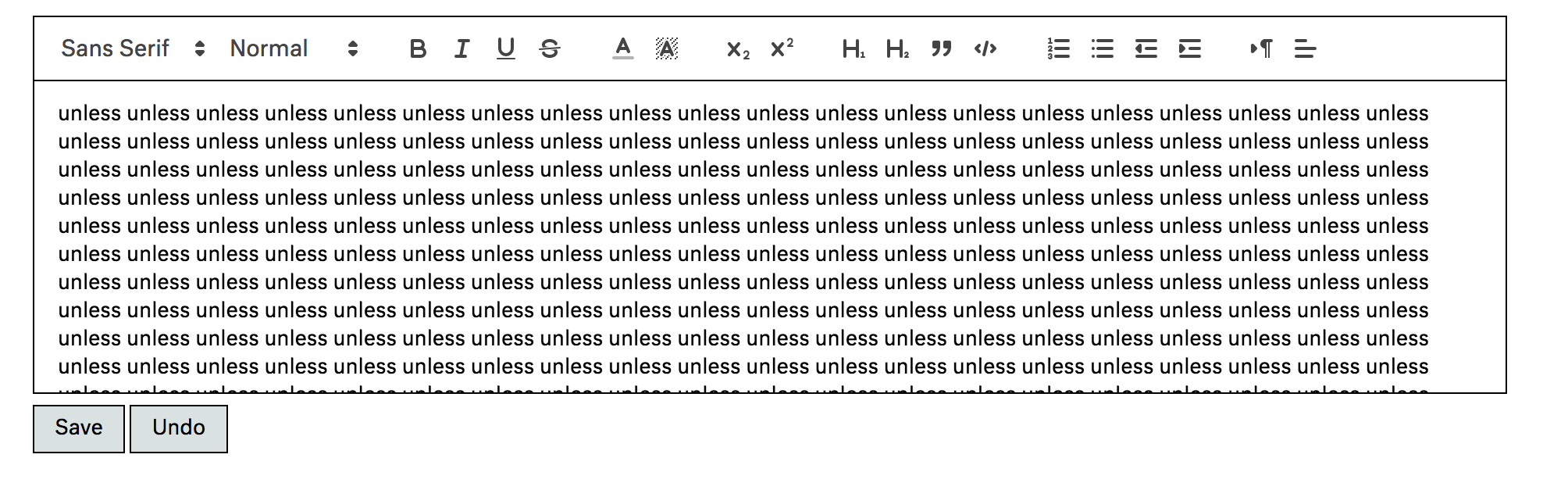Viewport: 1568px width, 483px height.
Task: Switch text direction to right-to-left
Action: 1261,49
